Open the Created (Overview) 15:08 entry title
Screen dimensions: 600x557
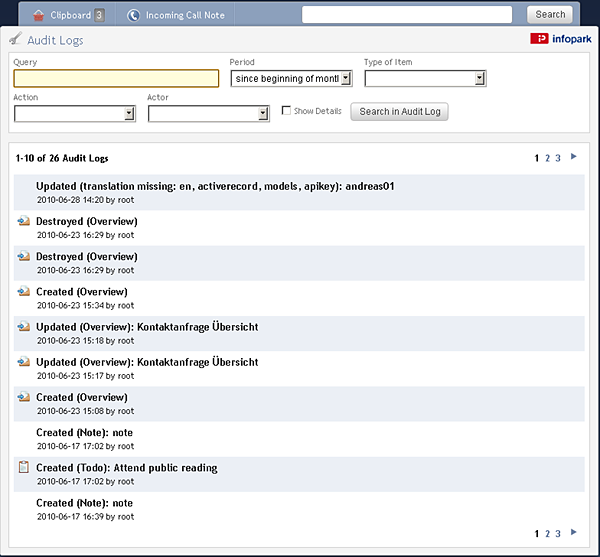[82, 397]
